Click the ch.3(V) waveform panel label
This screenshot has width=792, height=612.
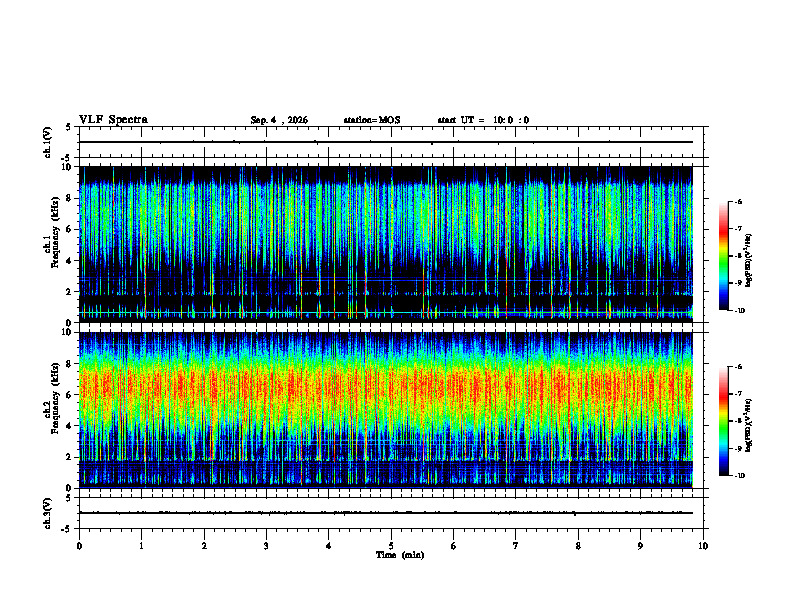point(48,514)
